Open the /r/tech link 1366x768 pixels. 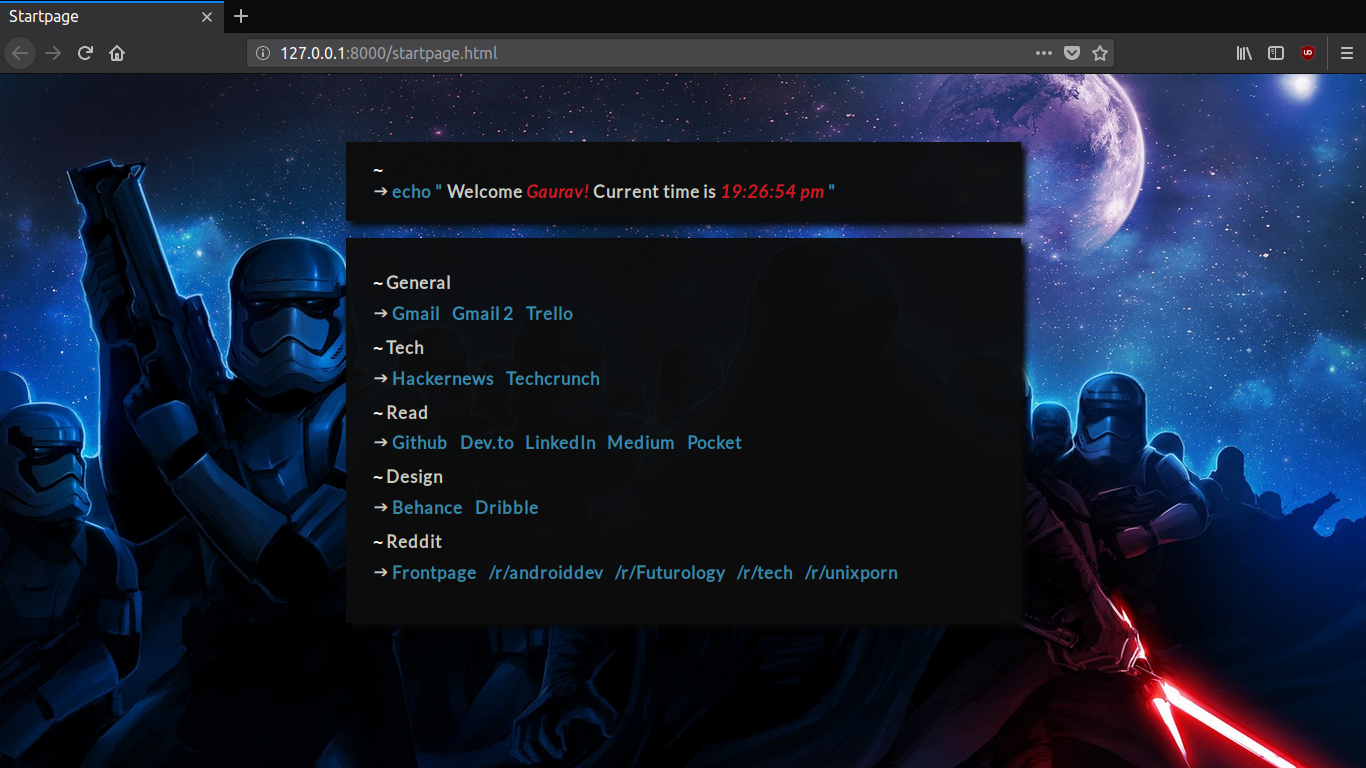(x=765, y=573)
